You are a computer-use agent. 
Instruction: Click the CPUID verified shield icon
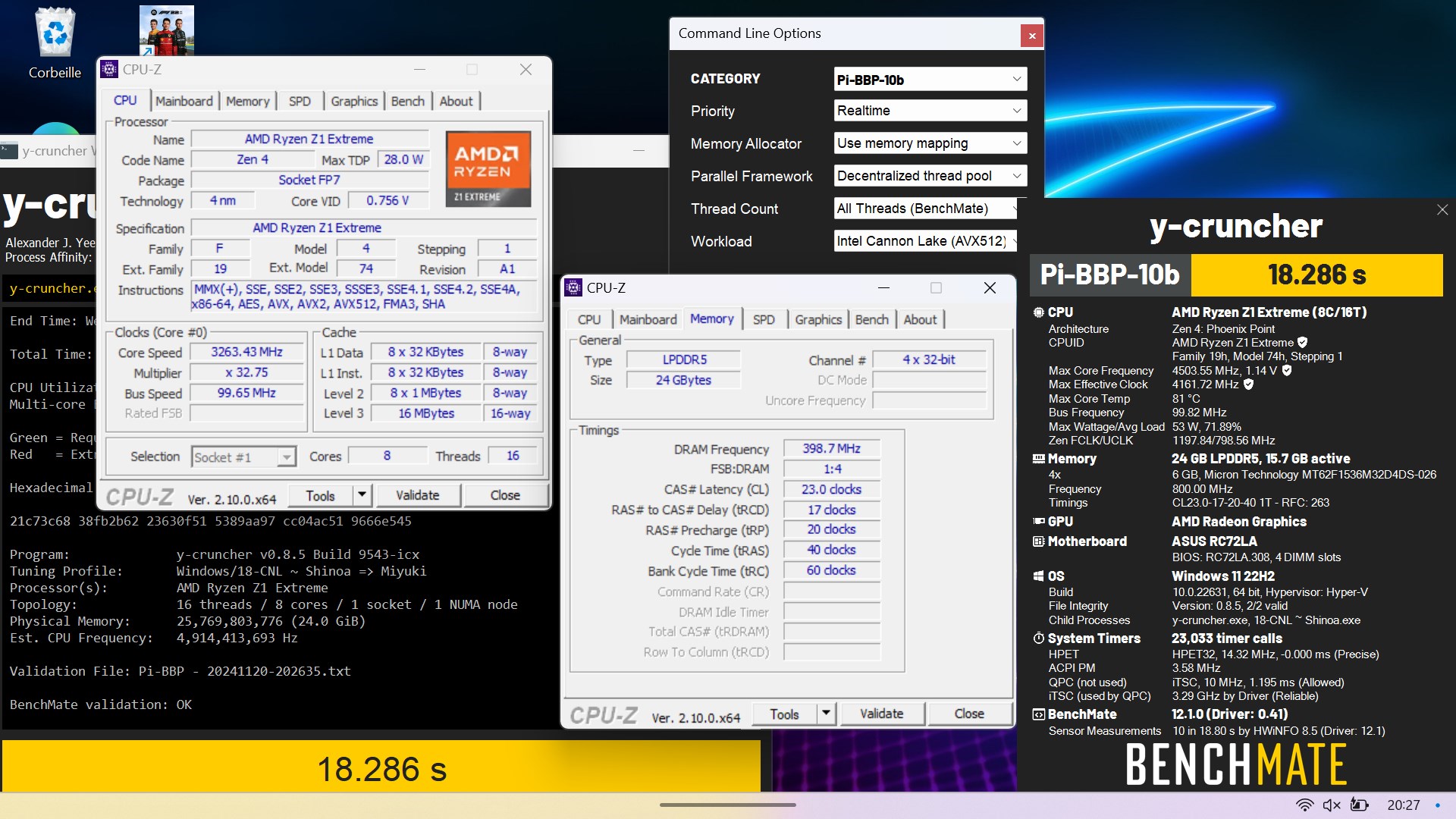1302,343
